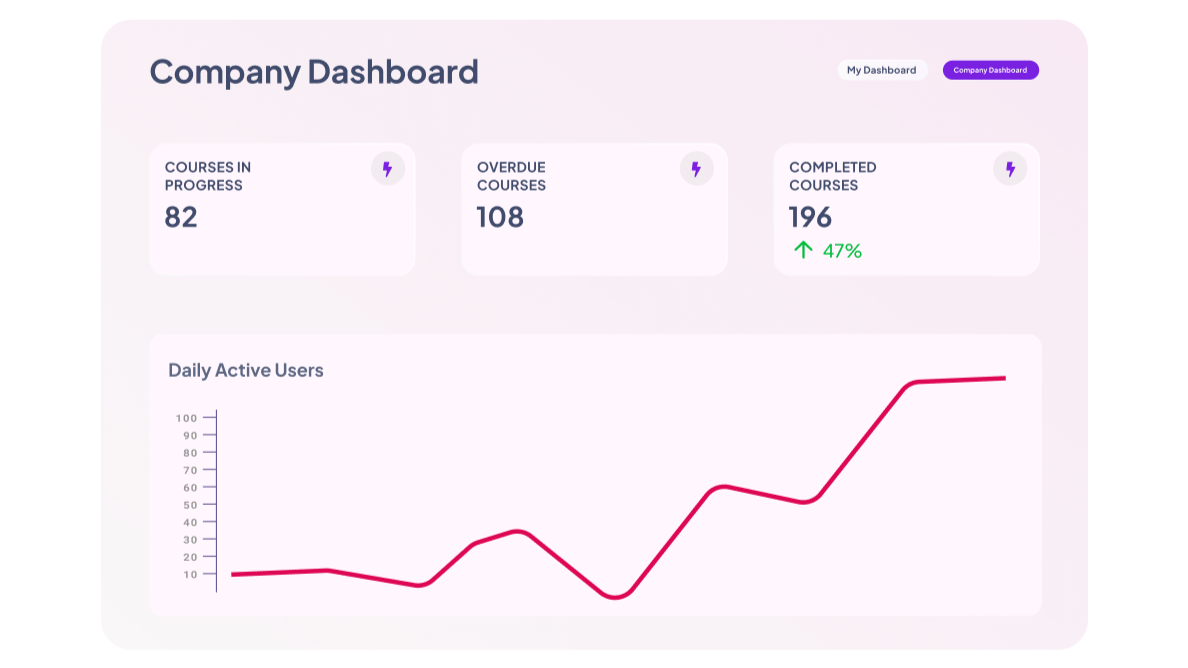Screen dimensions: 1188x668
Task: Click lightning icon on Completed Courses card
Action: [1009, 169]
